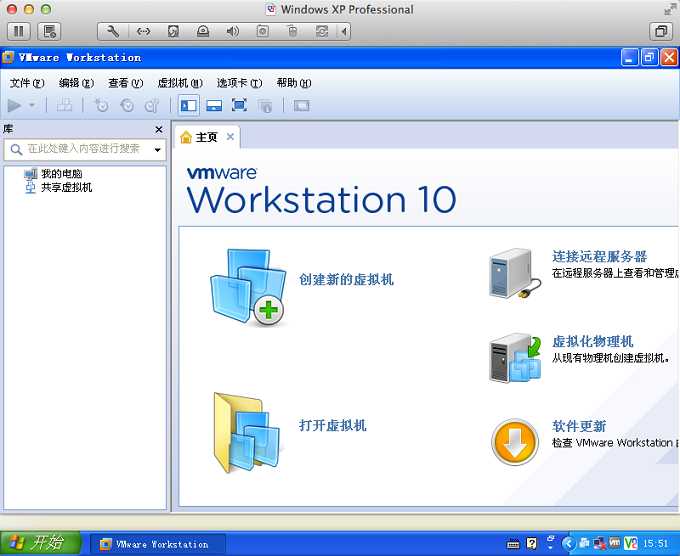
Task: Click the Unity windows icon at top right
Action: point(661,31)
